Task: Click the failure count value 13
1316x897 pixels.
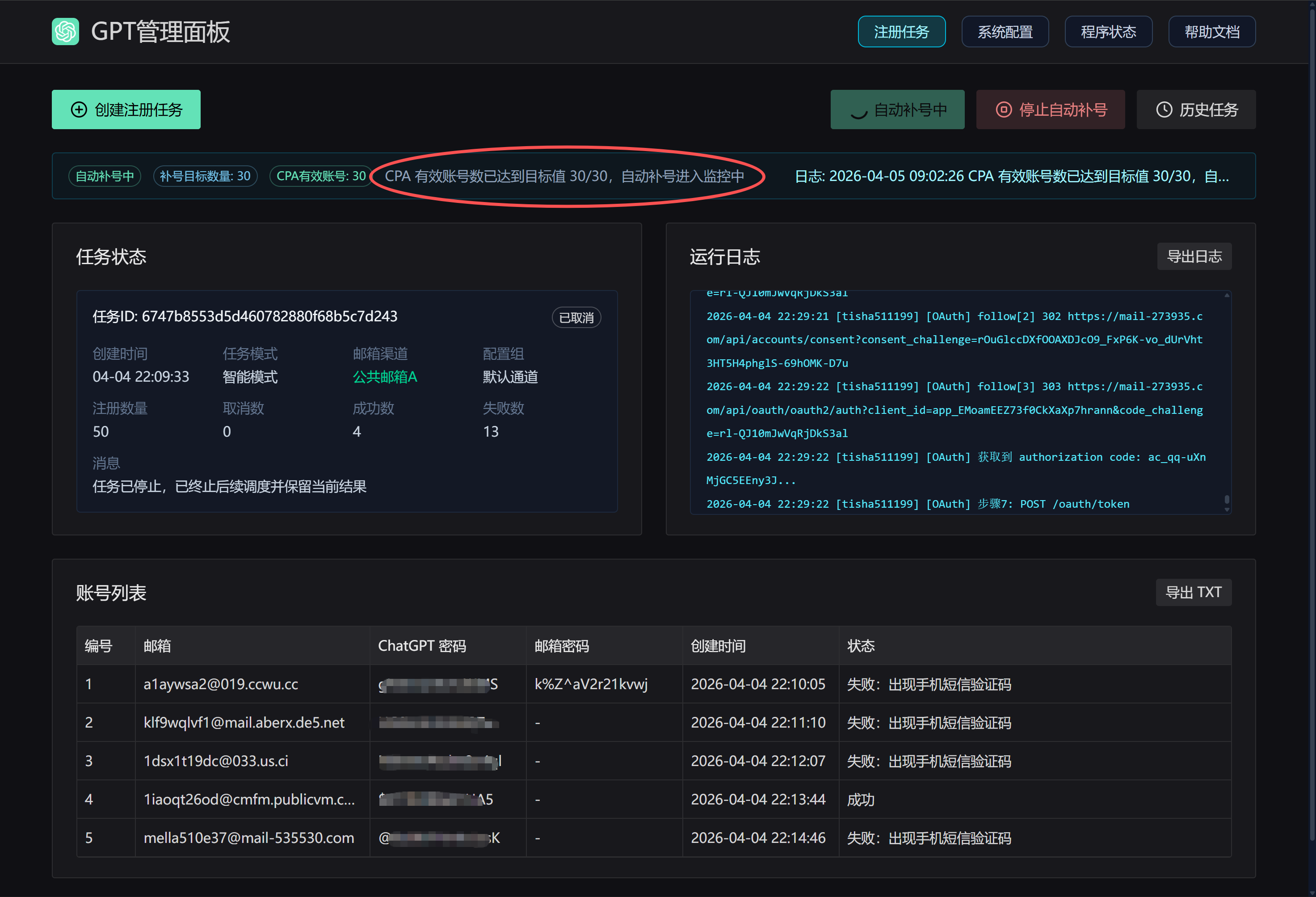Action: pos(491,431)
